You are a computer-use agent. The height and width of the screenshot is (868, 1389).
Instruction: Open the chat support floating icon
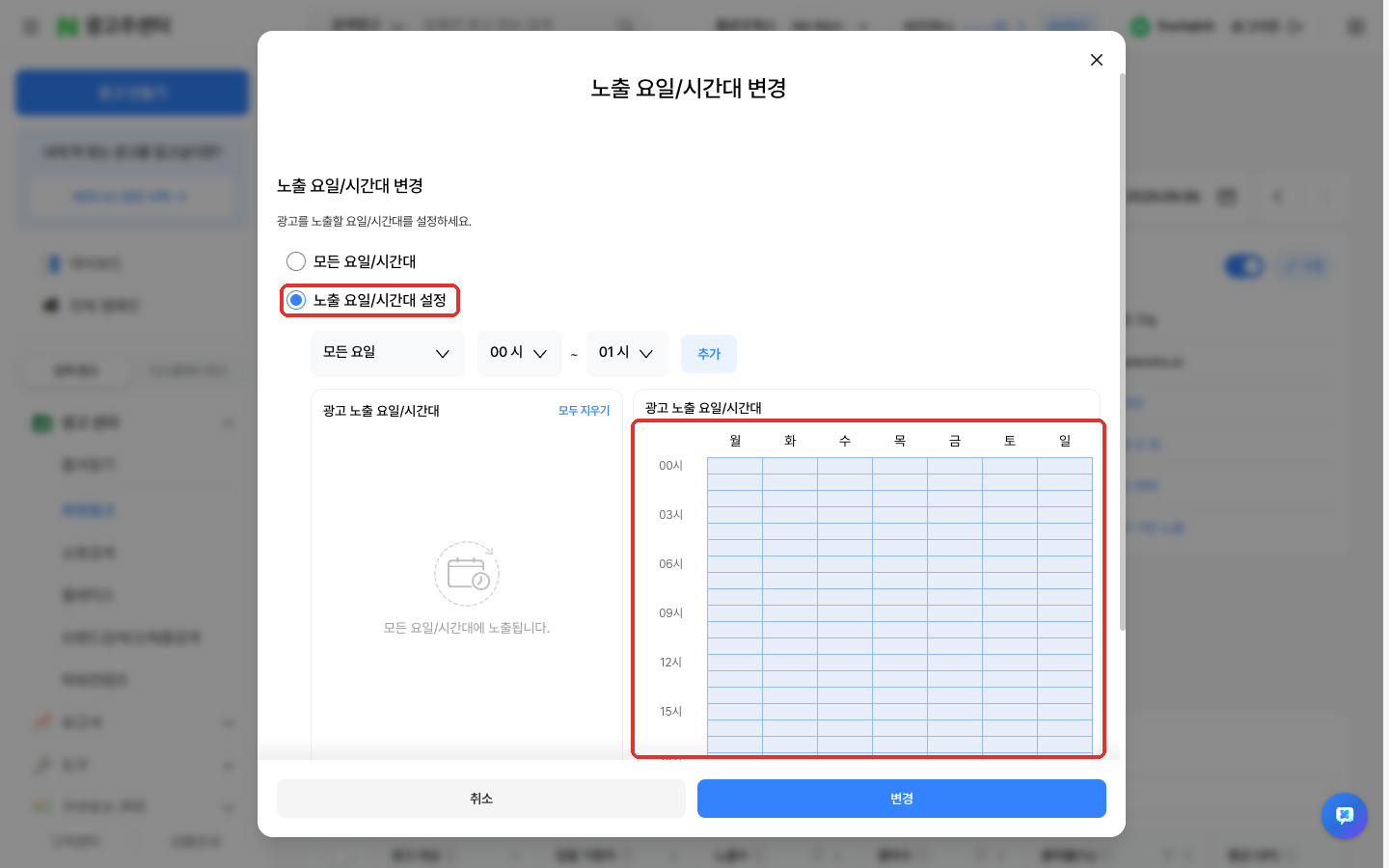coord(1345,816)
